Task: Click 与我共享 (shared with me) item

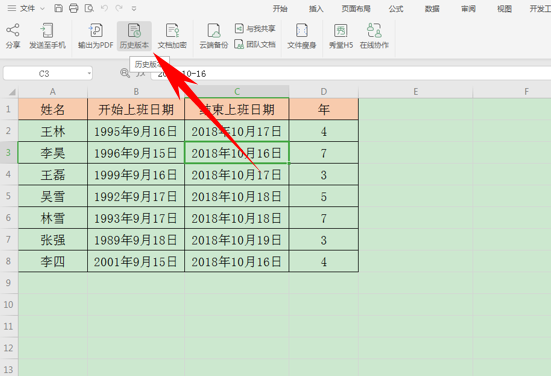Action: (255, 28)
